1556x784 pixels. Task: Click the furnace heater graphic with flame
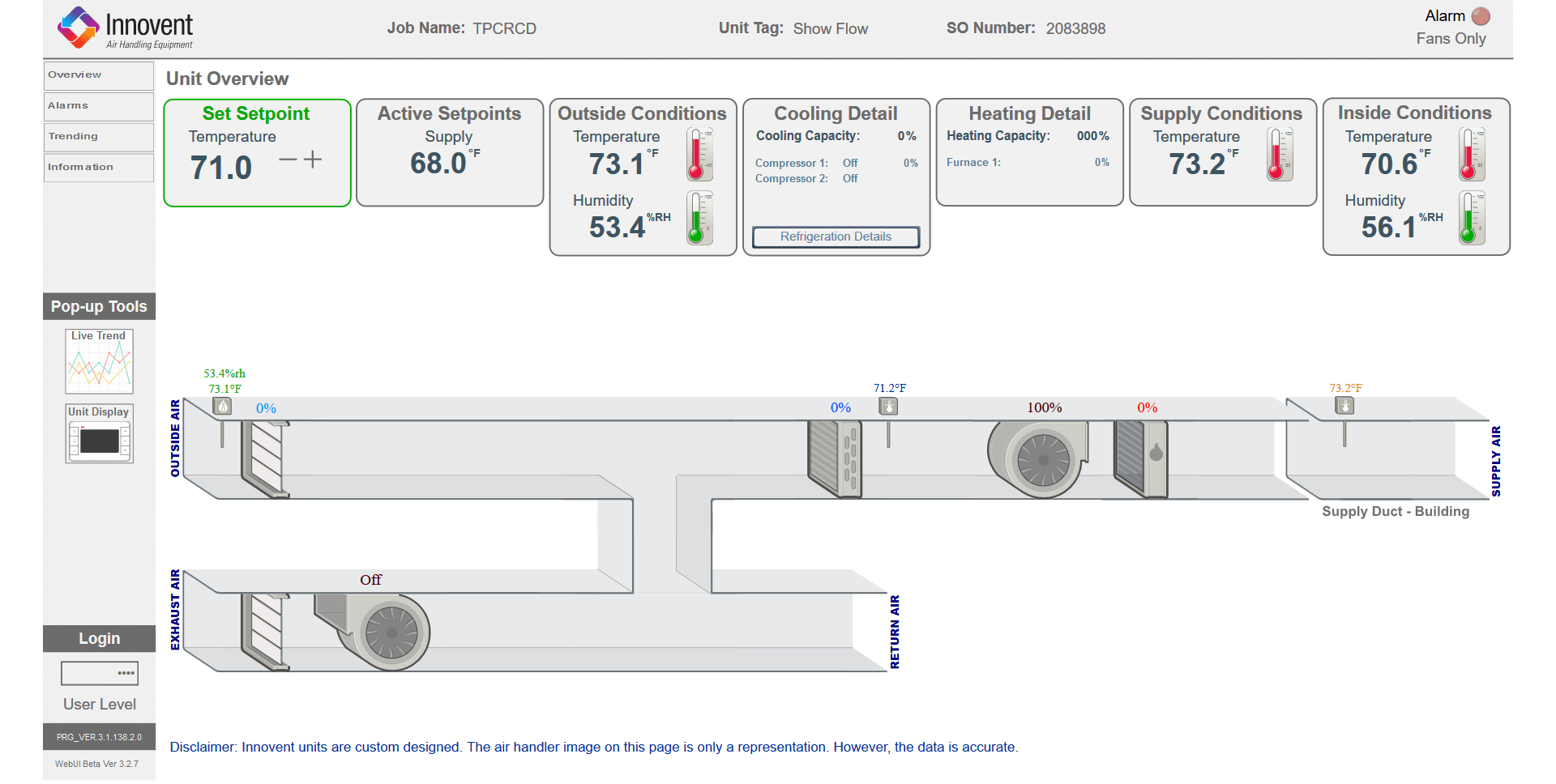tap(1140, 458)
